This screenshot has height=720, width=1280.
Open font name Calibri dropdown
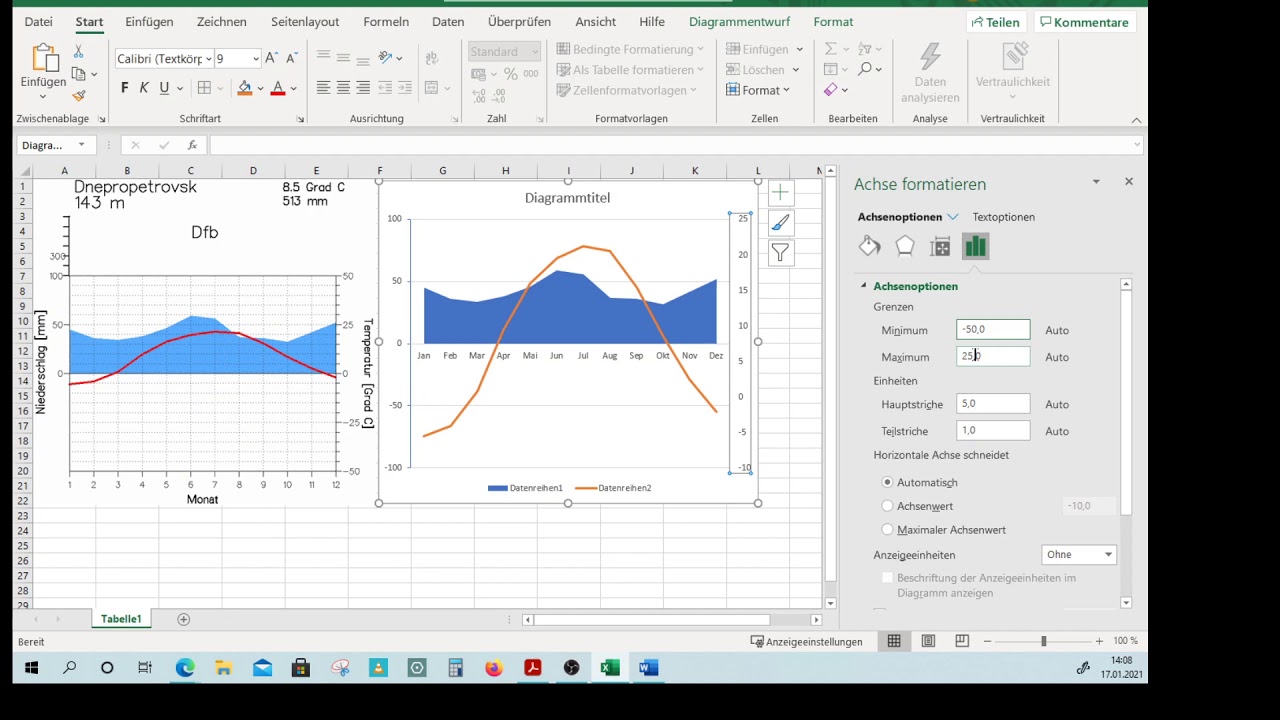pyautogui.click(x=208, y=59)
